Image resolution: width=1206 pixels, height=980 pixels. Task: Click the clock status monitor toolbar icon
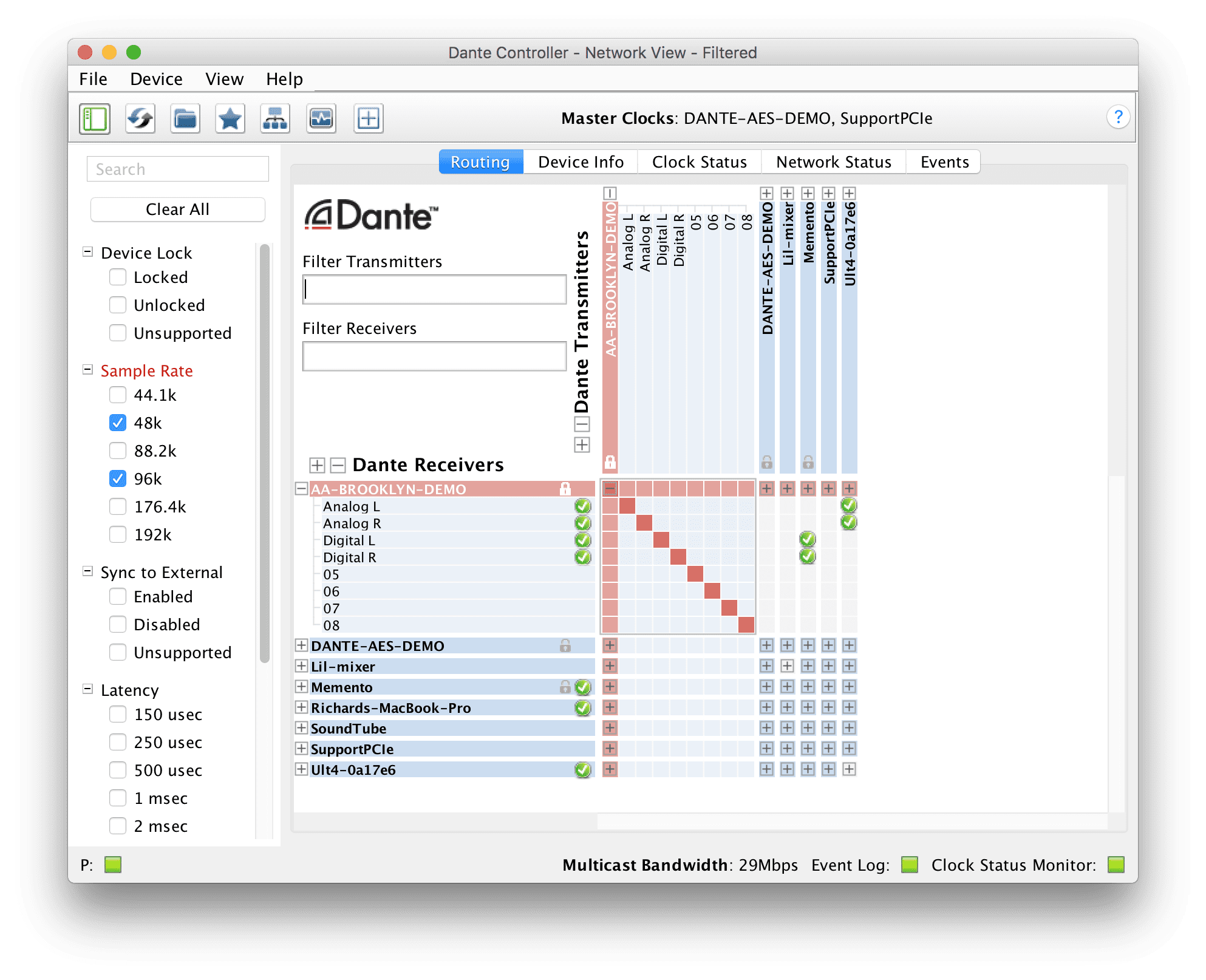321,118
